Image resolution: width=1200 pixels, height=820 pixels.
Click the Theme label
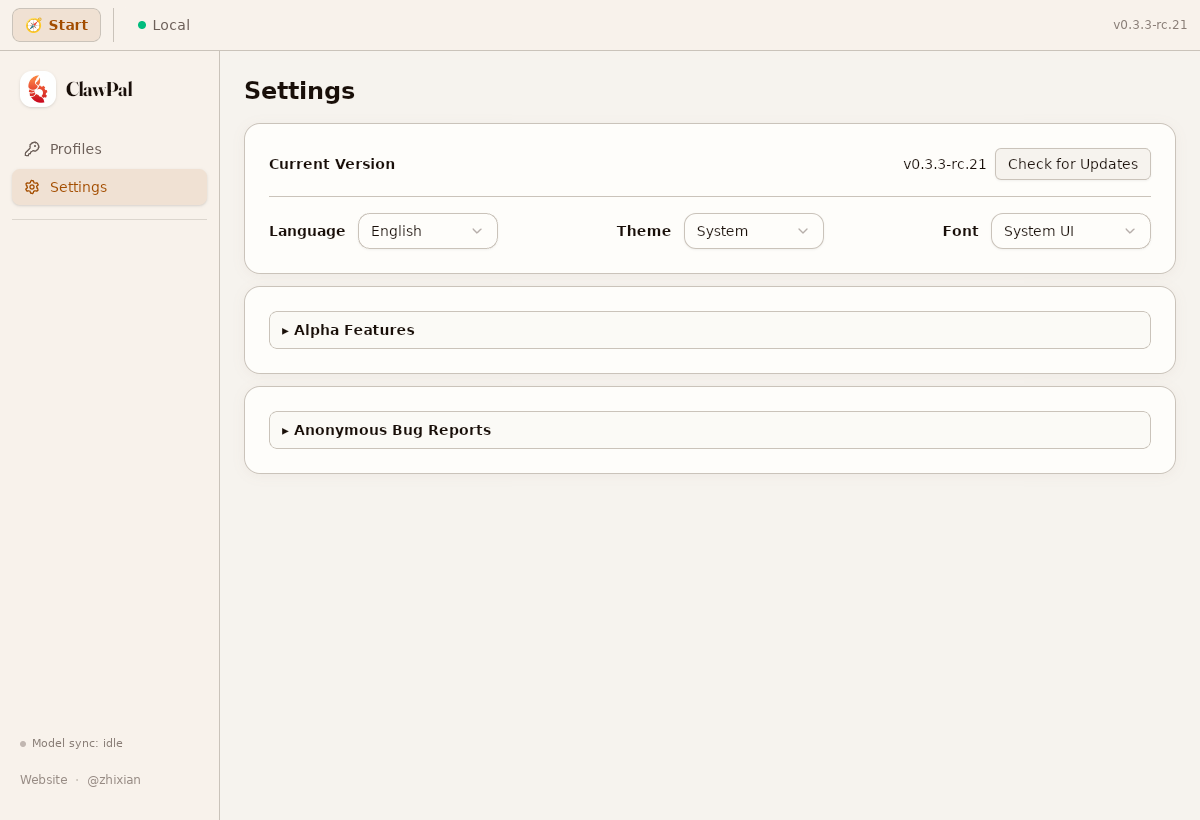click(x=644, y=231)
